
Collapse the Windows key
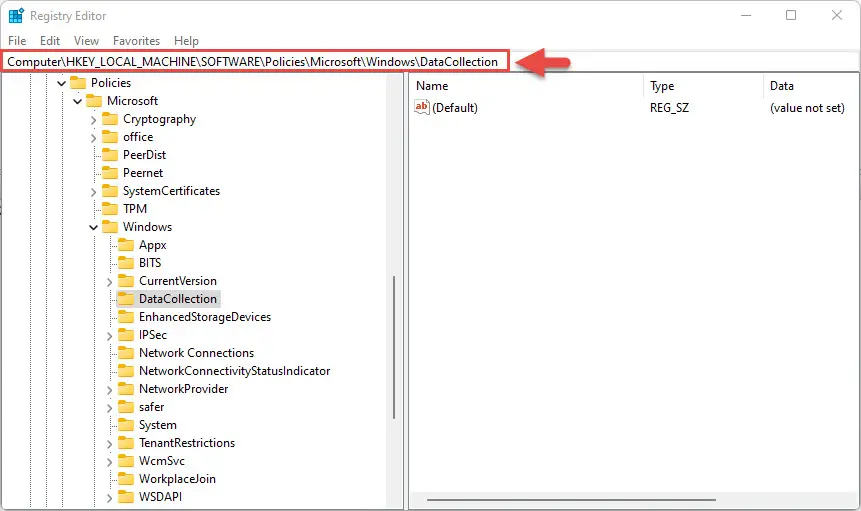(93, 227)
